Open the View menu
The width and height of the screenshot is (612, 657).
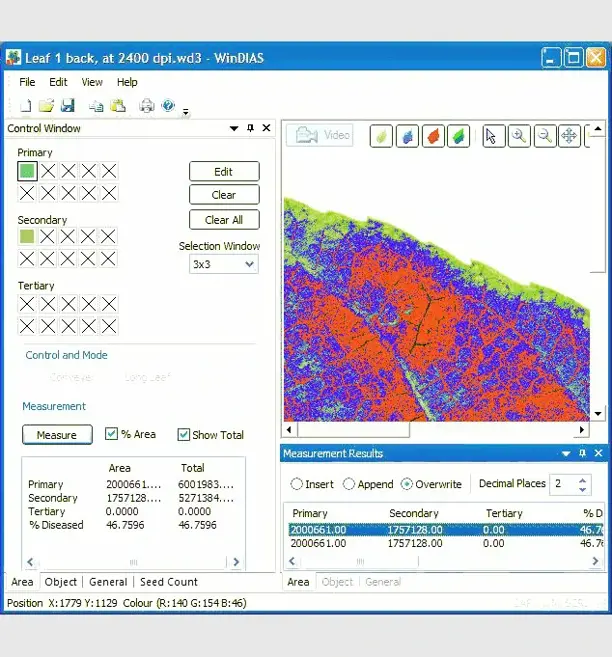pos(92,82)
